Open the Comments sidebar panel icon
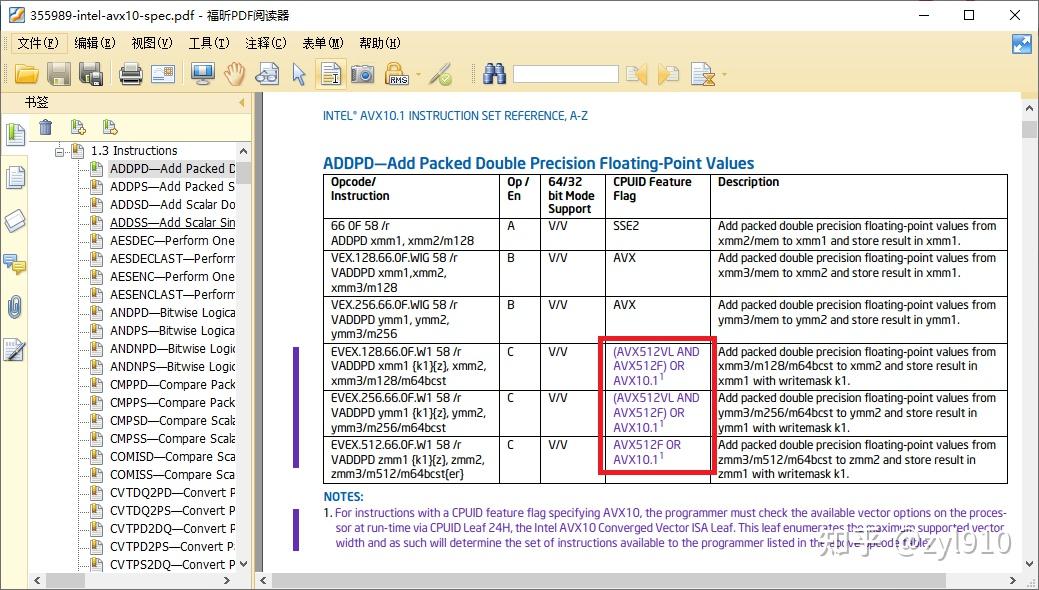 point(15,264)
